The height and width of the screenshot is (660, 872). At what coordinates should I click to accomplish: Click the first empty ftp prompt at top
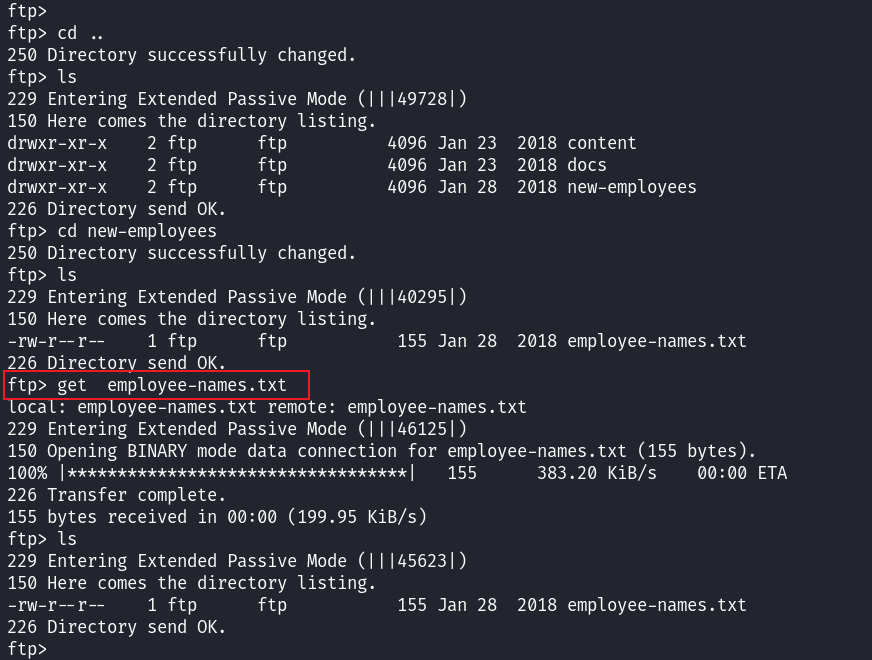(27, 11)
